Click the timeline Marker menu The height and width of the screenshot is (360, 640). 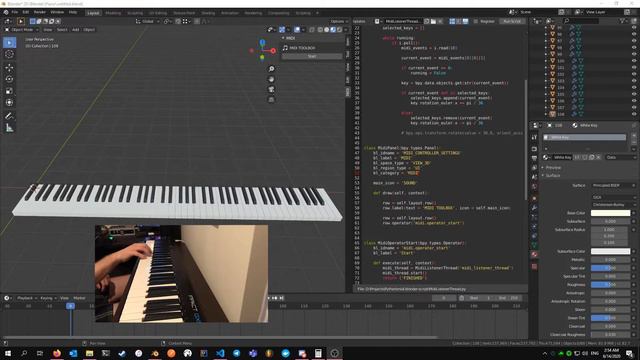pos(79,298)
